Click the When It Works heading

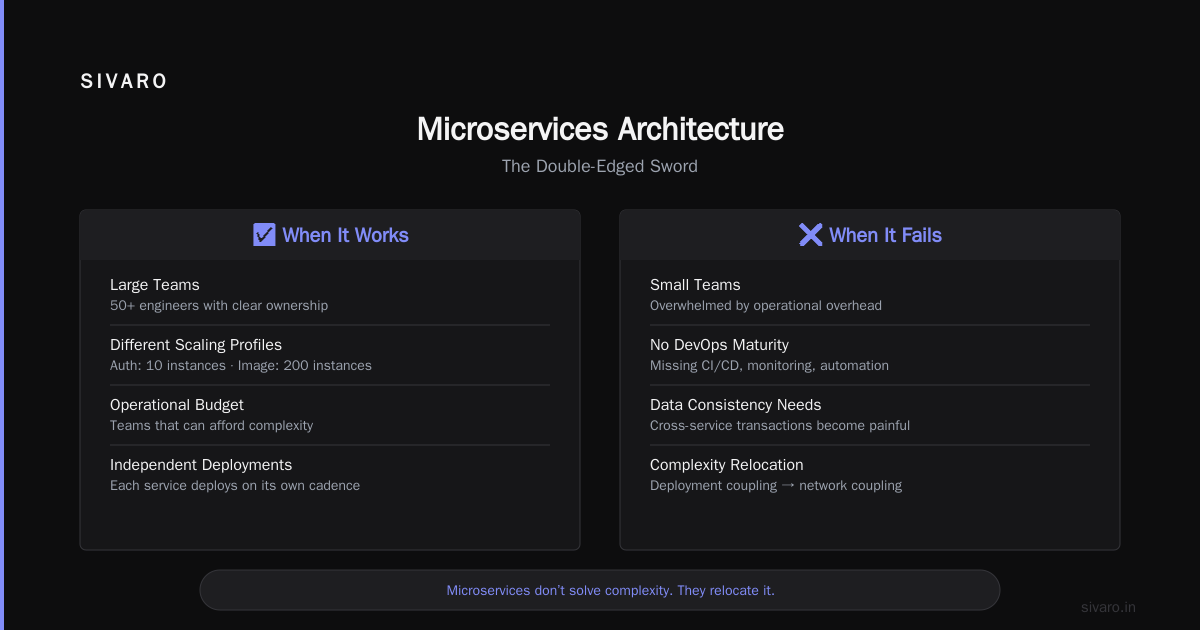345,235
